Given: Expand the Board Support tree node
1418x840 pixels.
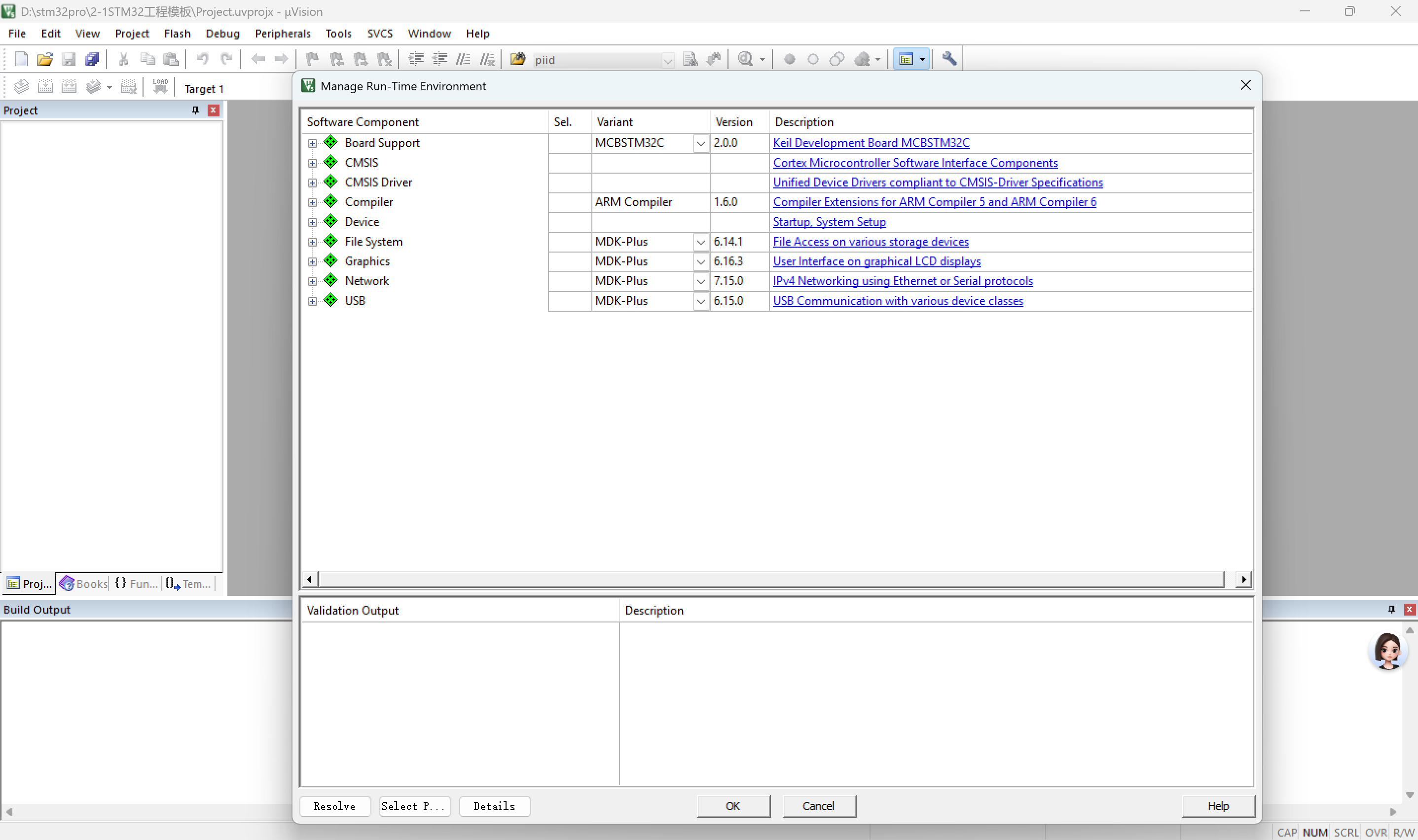Looking at the screenshot, I should pyautogui.click(x=313, y=144).
